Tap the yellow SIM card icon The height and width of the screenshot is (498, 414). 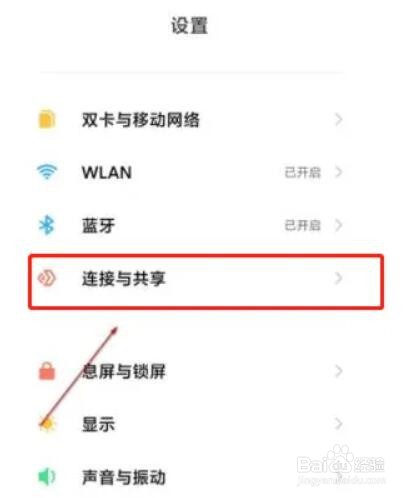click(47, 119)
